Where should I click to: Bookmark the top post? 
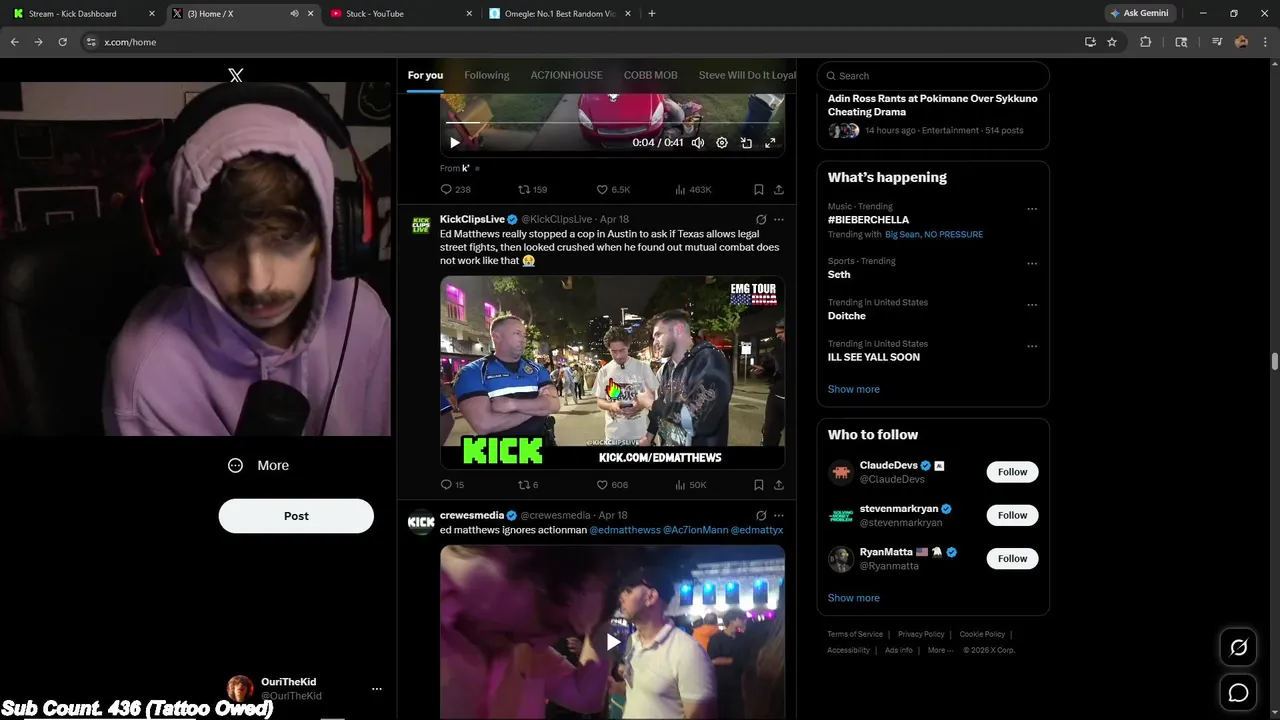click(759, 189)
